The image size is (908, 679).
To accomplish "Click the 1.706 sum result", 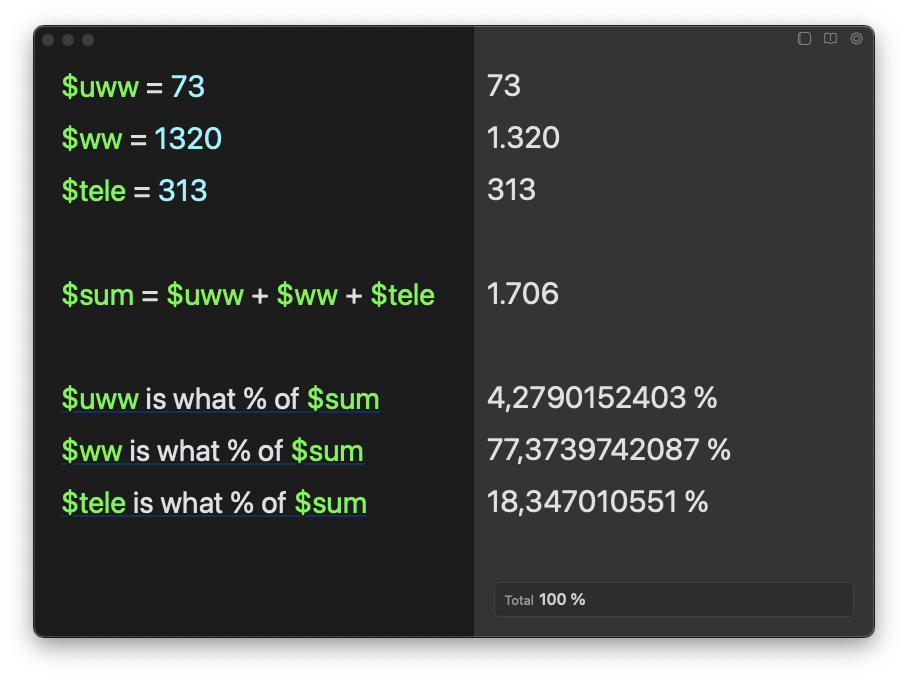I will pyautogui.click(x=523, y=294).
